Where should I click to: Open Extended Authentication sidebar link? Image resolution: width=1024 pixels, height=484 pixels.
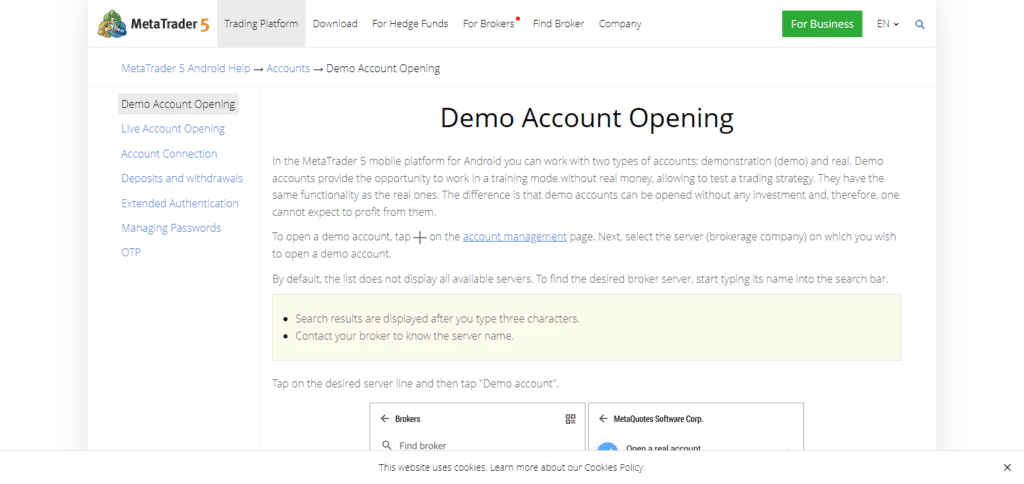(x=180, y=203)
